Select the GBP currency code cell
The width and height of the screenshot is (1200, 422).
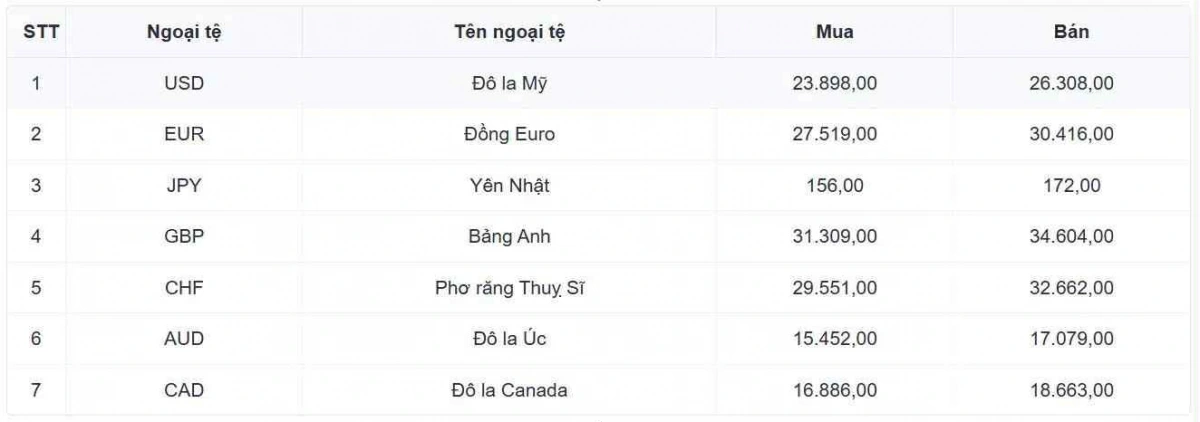184,237
